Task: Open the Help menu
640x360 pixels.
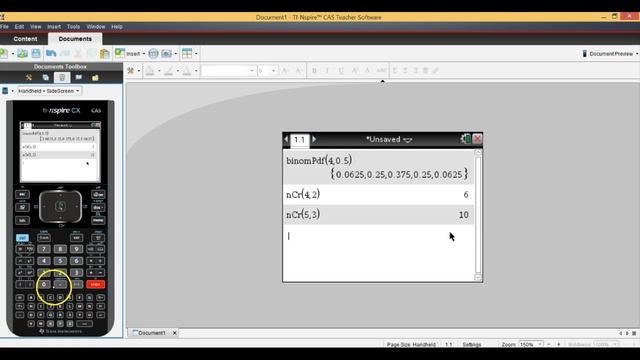Action: [x=117, y=27]
